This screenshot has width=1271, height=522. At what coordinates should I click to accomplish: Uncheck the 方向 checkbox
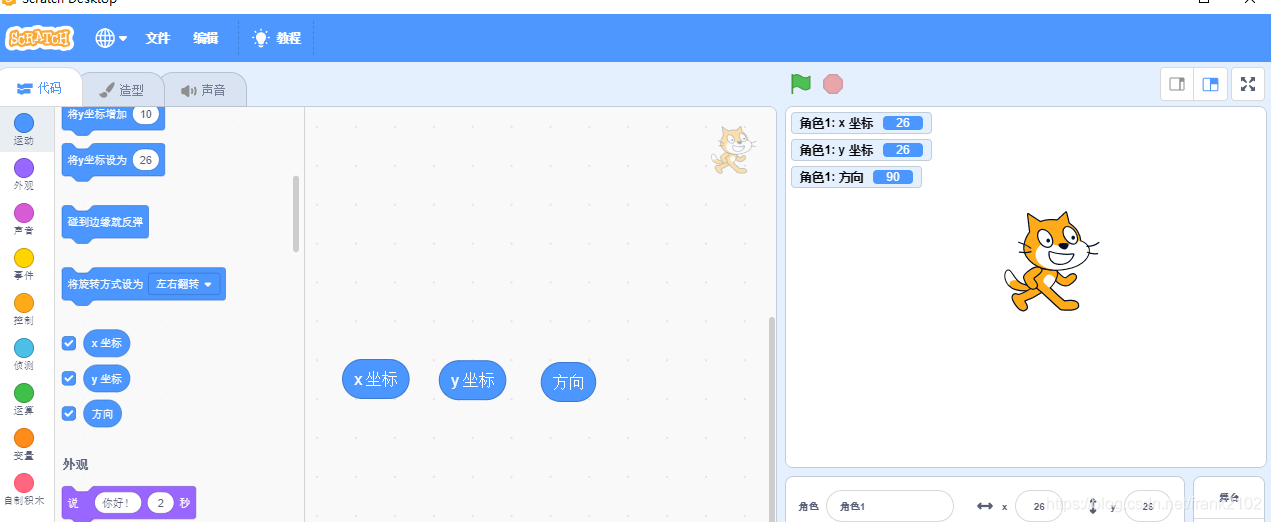click(x=69, y=413)
